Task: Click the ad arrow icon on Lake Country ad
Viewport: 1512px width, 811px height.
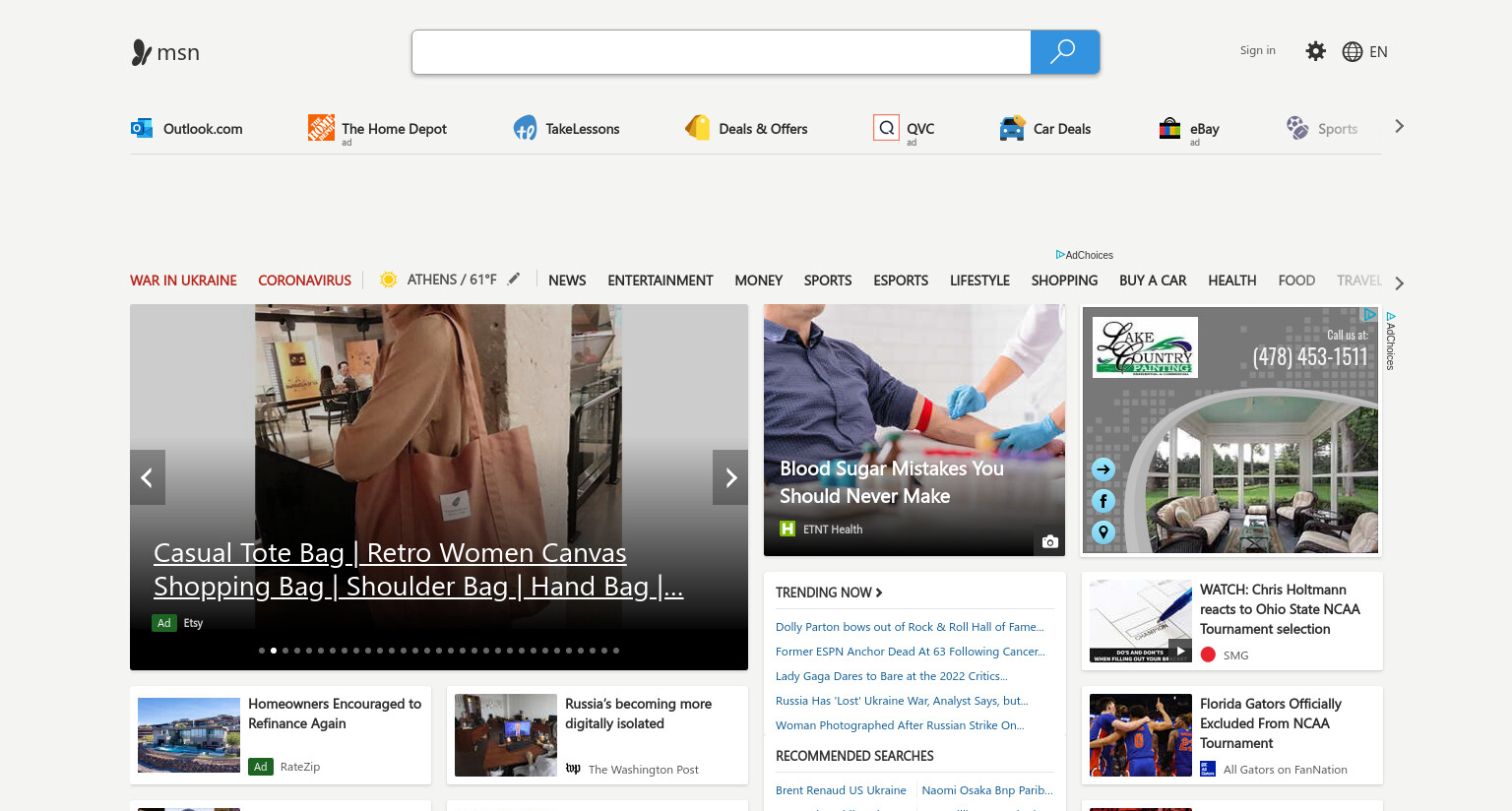Action: [x=1103, y=469]
